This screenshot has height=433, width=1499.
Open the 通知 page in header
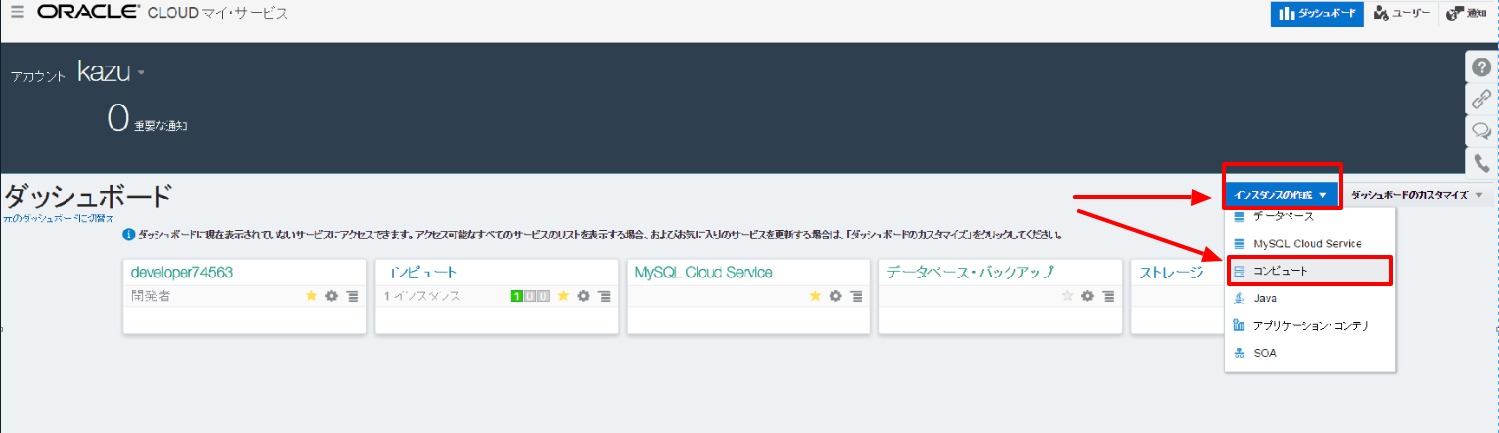pyautogui.click(x=1466, y=14)
